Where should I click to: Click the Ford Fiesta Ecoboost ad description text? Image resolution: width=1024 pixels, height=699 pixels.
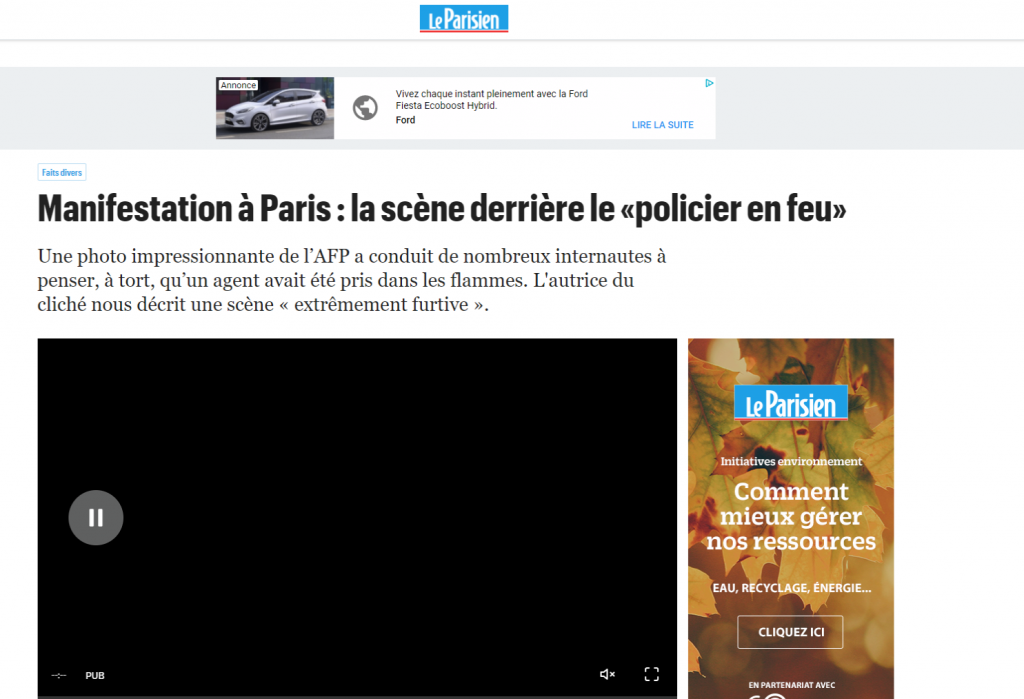(x=491, y=99)
